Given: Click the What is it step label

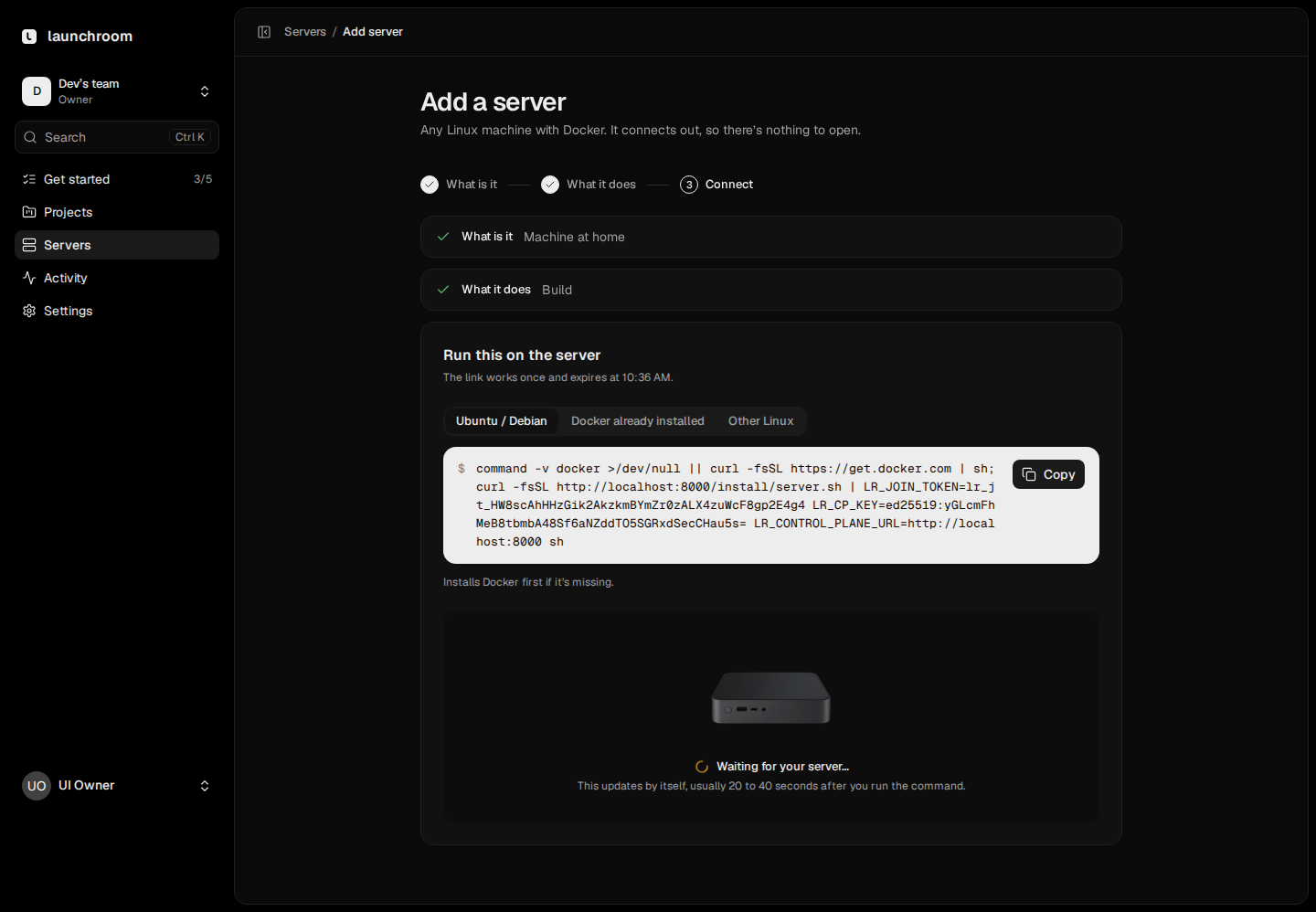Looking at the screenshot, I should pyautogui.click(x=472, y=185).
